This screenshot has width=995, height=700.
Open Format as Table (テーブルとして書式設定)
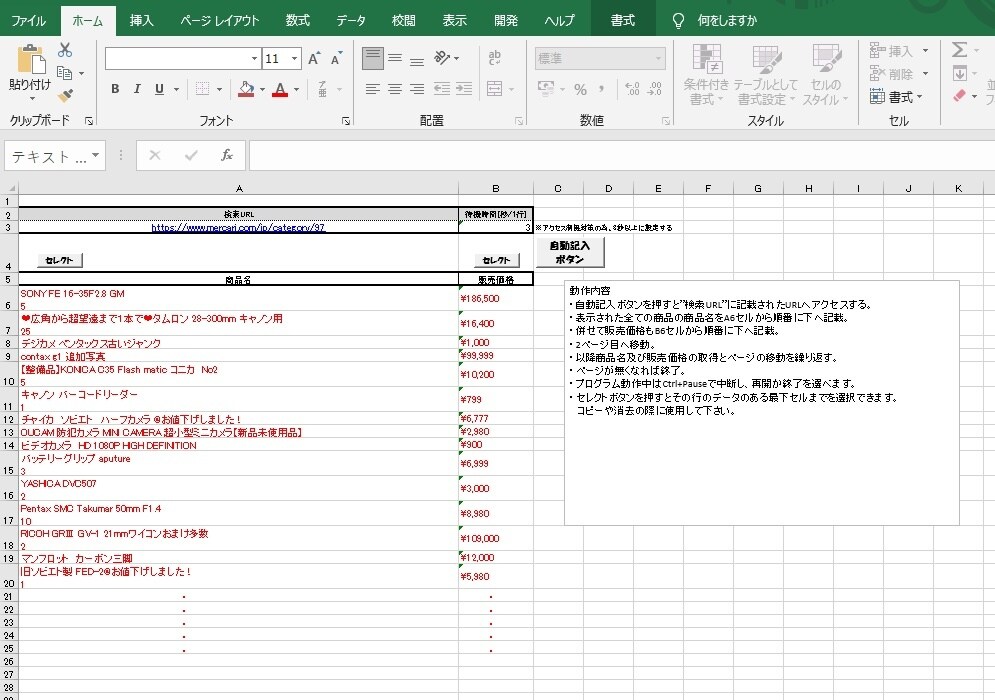[x=766, y=75]
